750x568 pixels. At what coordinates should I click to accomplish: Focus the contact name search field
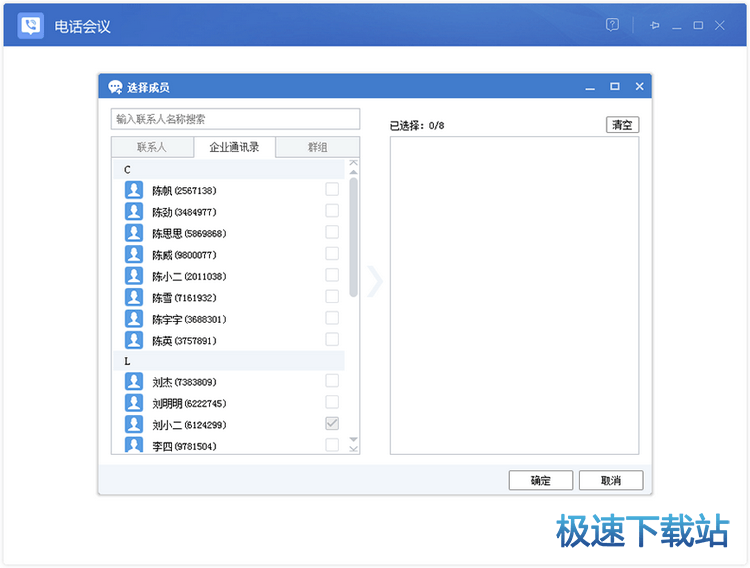pos(235,119)
